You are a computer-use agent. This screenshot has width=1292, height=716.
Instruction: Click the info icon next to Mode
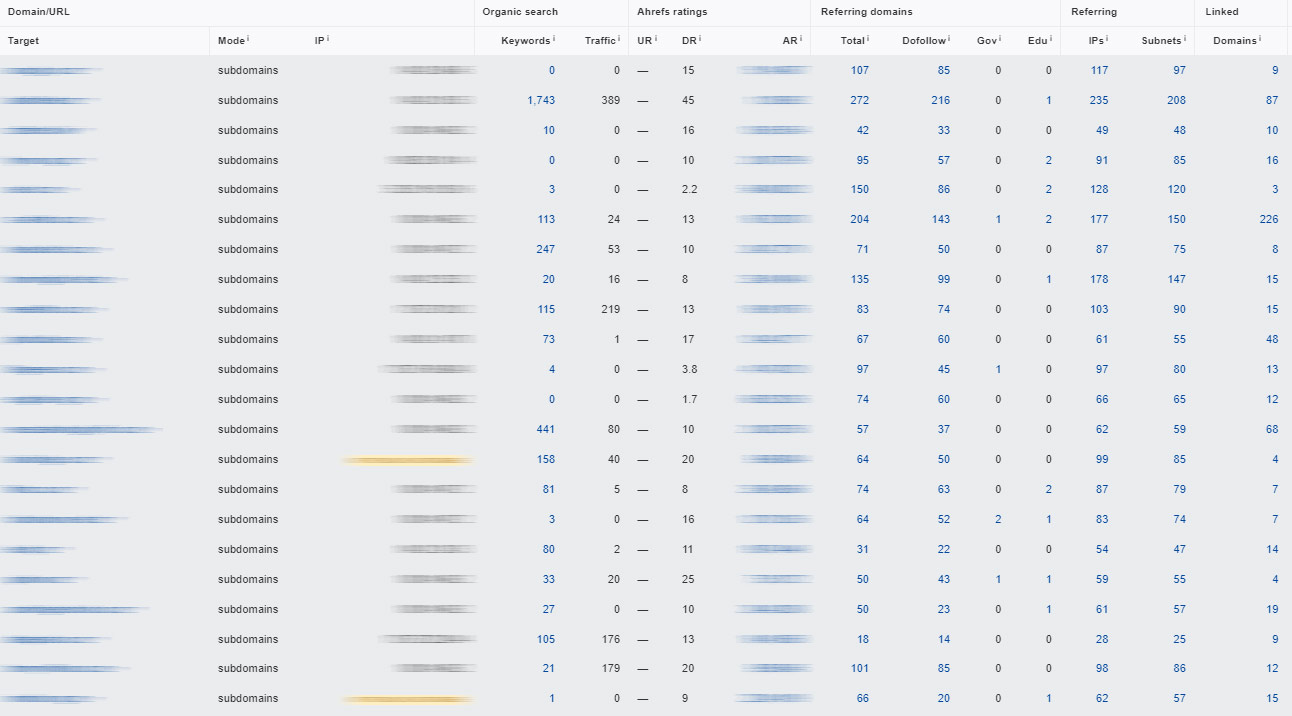(248, 39)
